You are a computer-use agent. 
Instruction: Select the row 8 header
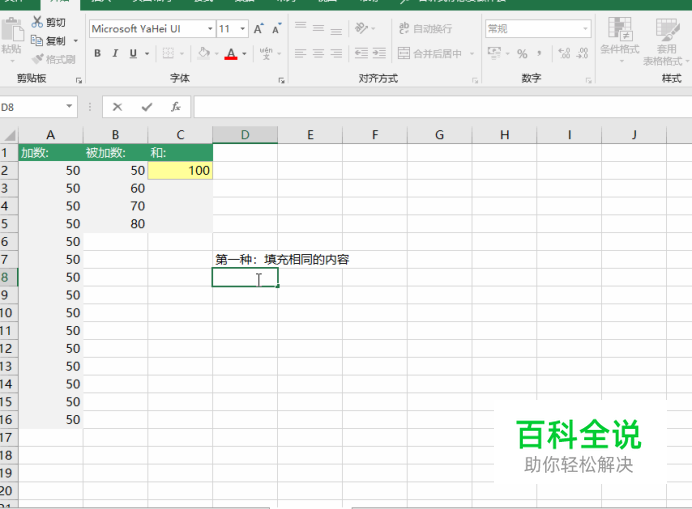8,277
